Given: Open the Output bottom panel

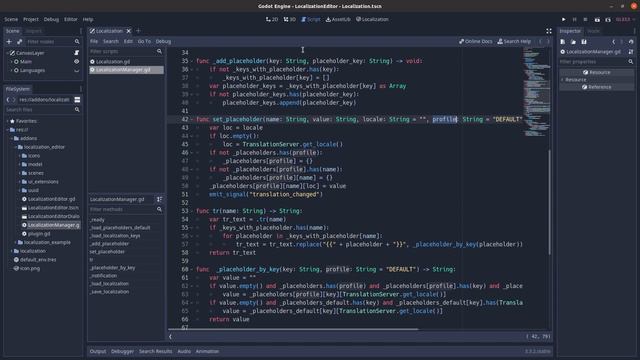Looking at the screenshot, I should click(98, 351).
